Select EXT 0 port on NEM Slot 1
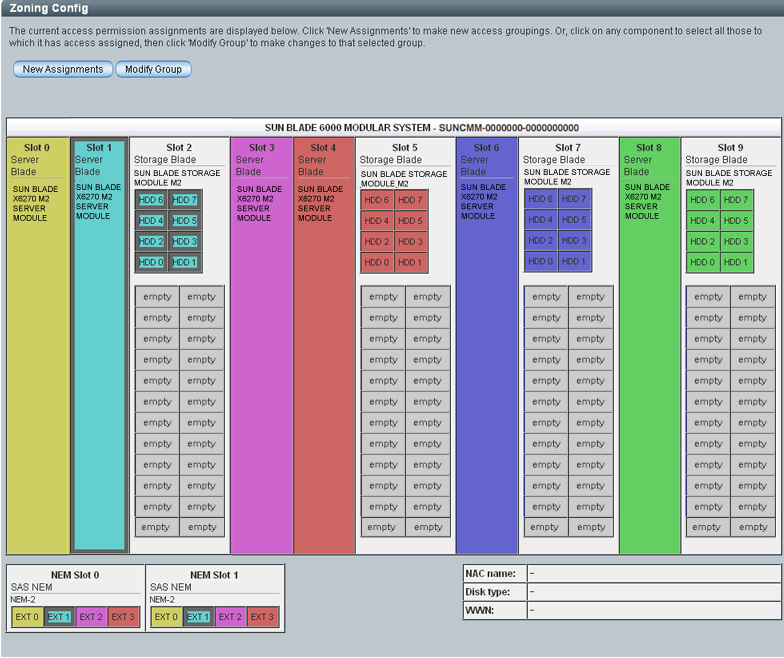 [166, 617]
